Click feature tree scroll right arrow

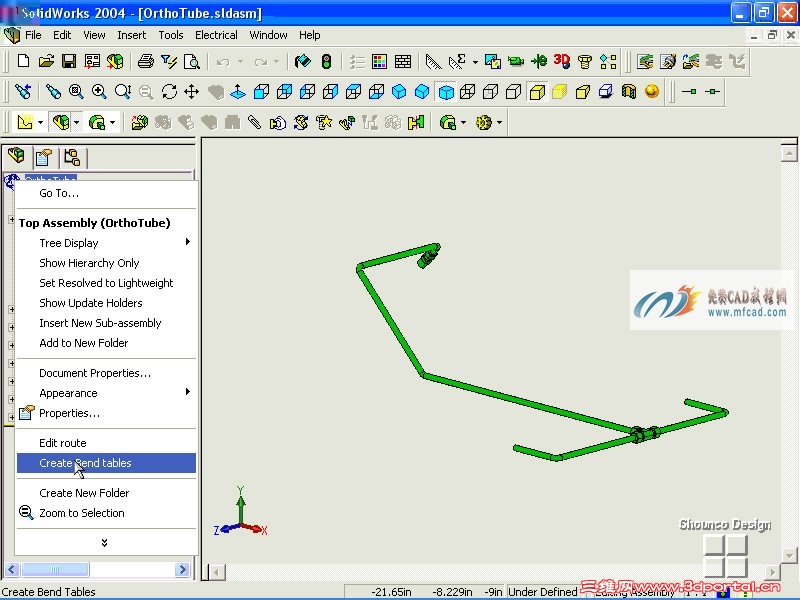click(x=182, y=569)
